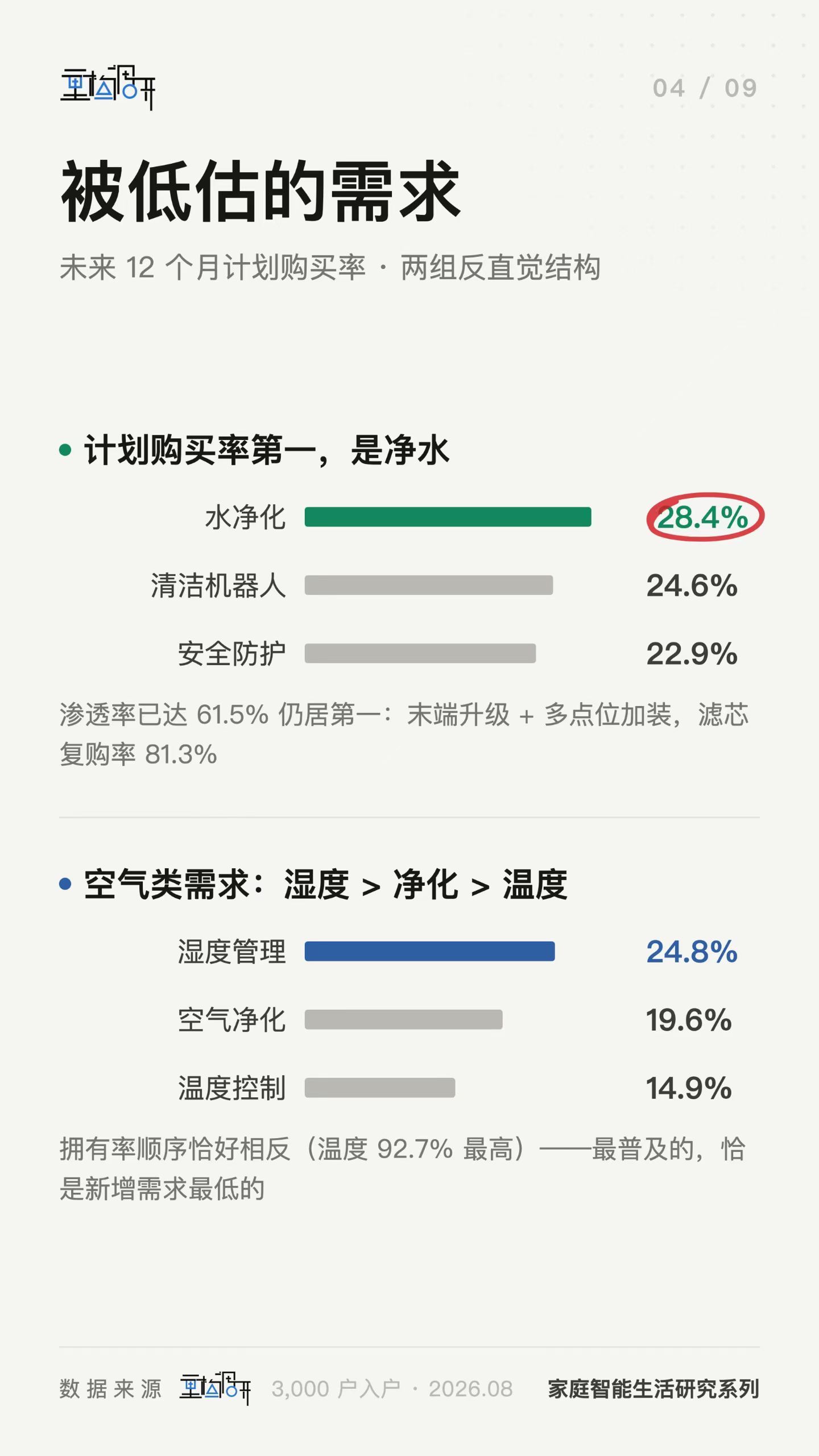
Task: Click the 24.8% humidity value
Action: [x=692, y=952]
